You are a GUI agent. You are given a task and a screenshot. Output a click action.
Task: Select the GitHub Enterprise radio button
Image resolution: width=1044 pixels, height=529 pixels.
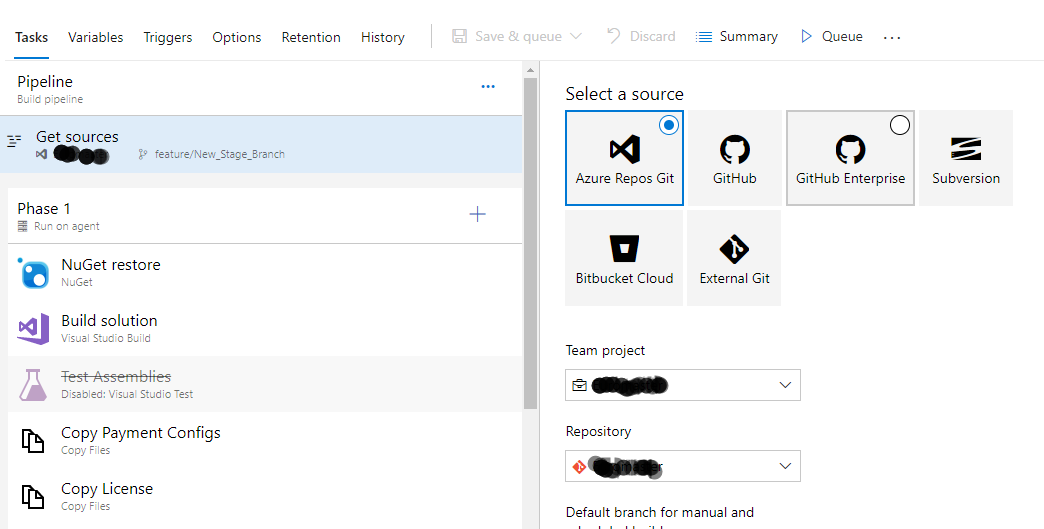click(900, 125)
